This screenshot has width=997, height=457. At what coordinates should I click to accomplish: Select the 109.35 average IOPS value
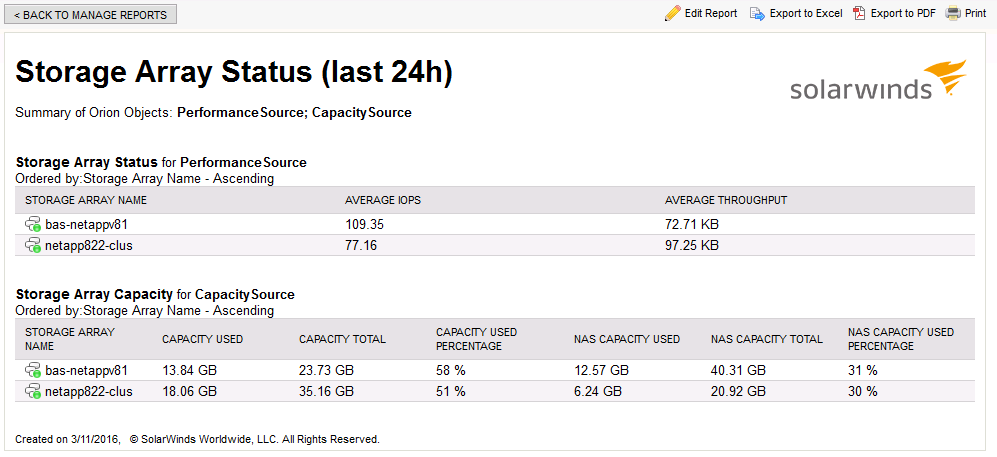tap(364, 224)
